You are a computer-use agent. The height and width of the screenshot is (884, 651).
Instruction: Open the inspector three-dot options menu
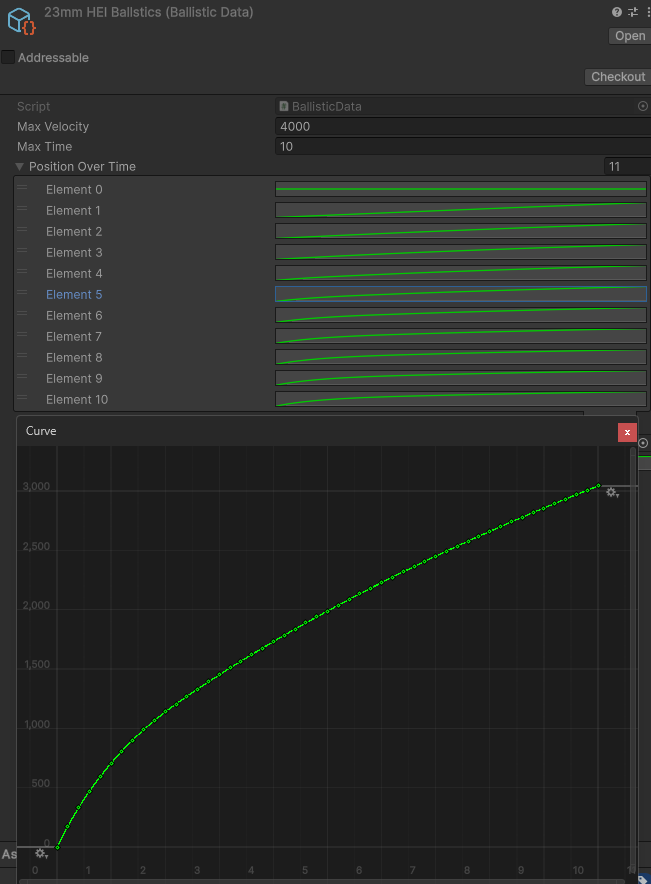click(x=646, y=12)
